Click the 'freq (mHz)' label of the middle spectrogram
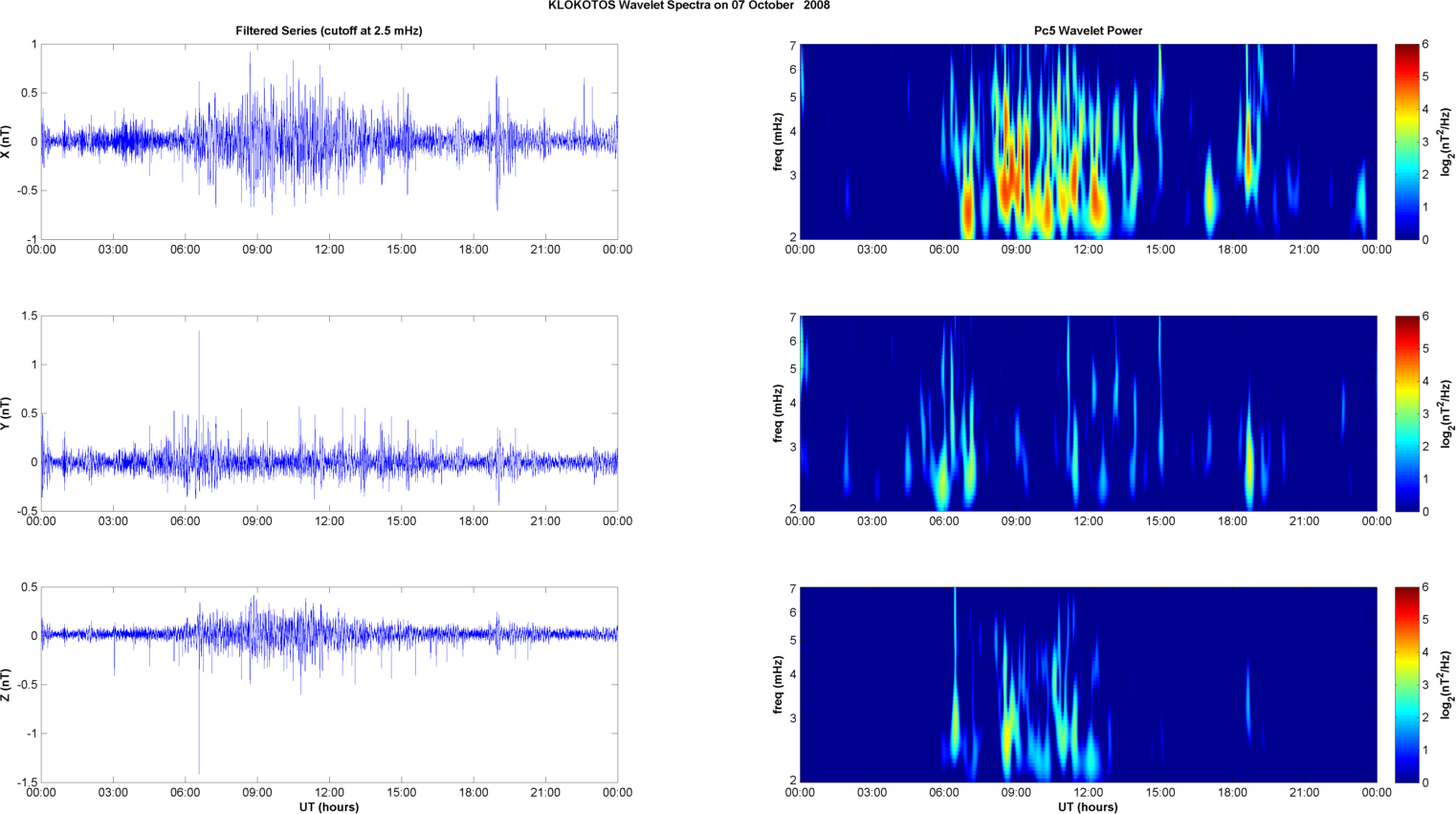Image resolution: width=1456 pixels, height=814 pixels. pos(779,413)
